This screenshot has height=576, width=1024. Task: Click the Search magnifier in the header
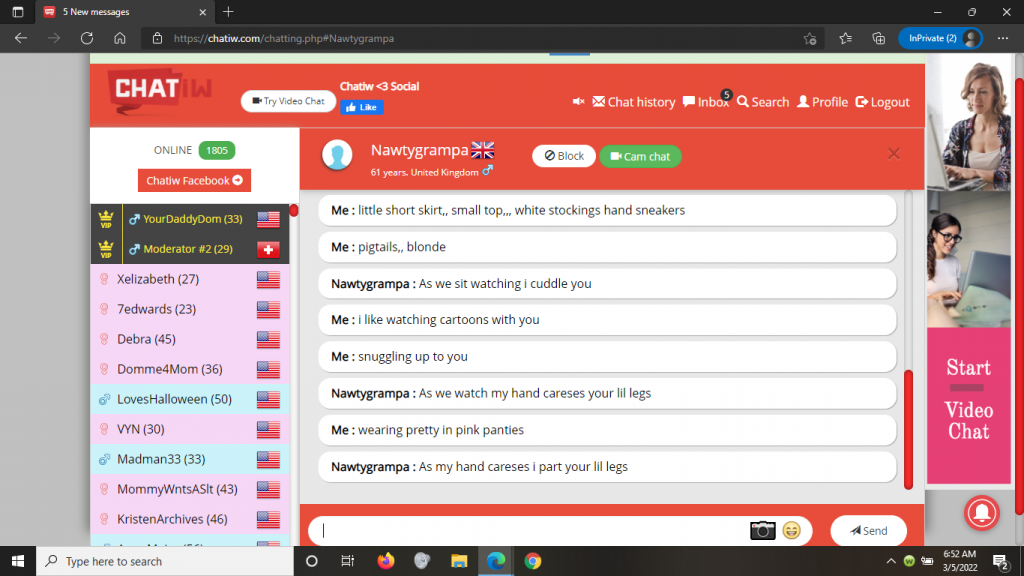pyautogui.click(x=763, y=102)
